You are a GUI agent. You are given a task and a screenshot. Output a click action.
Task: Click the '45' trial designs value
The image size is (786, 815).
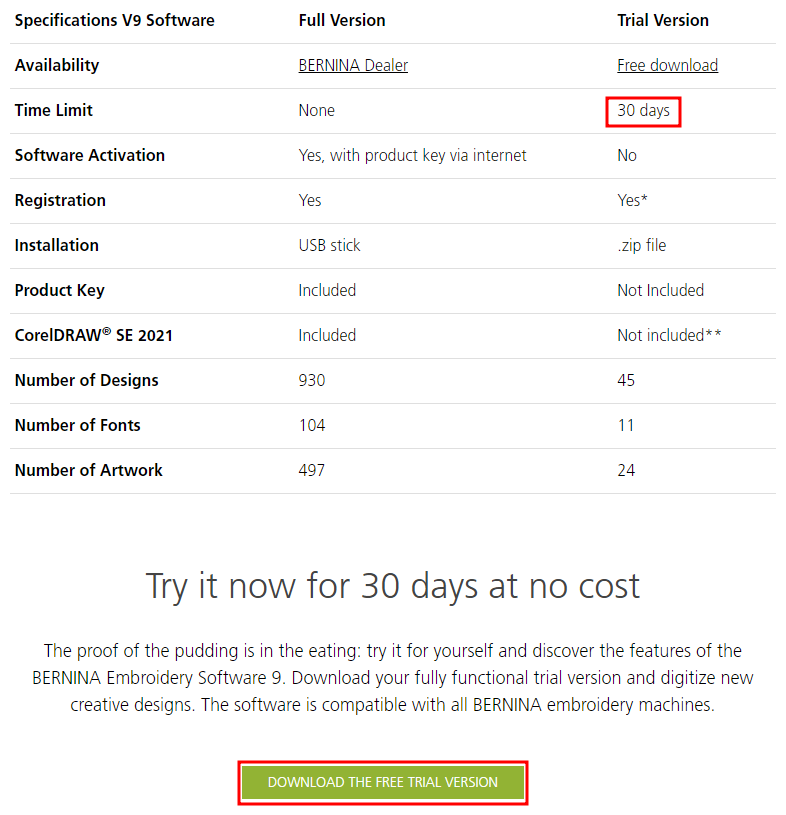(x=626, y=380)
